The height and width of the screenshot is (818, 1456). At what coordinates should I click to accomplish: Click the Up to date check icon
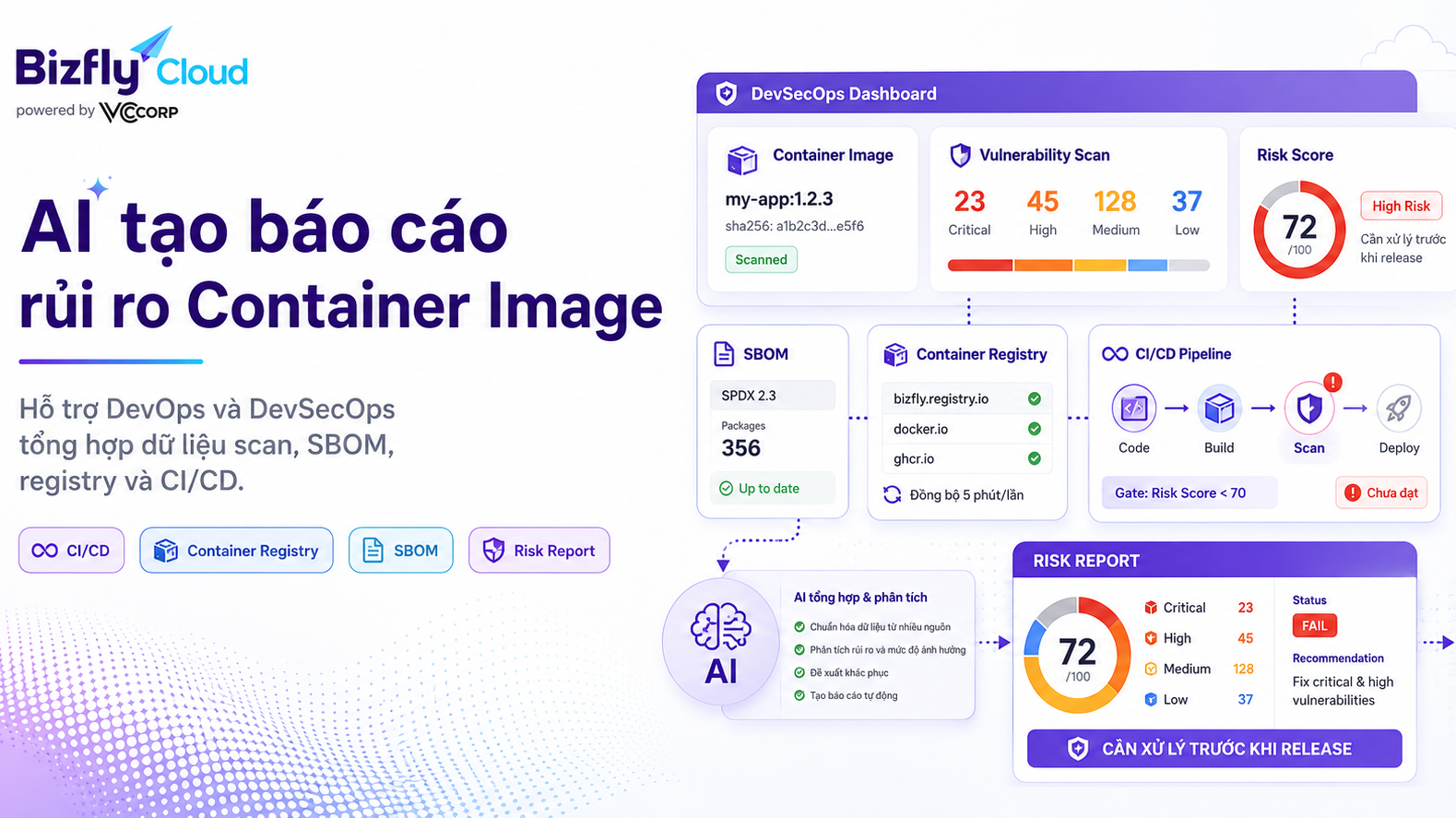click(727, 489)
